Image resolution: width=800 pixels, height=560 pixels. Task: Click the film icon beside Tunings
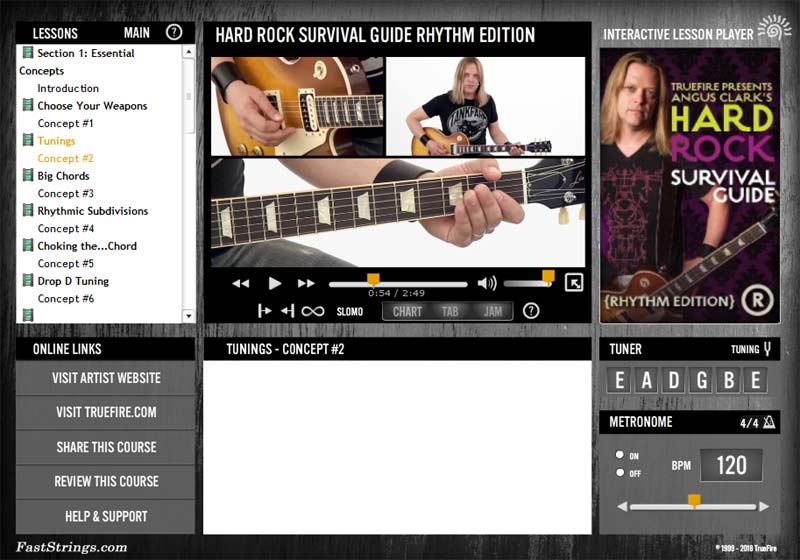click(x=28, y=140)
